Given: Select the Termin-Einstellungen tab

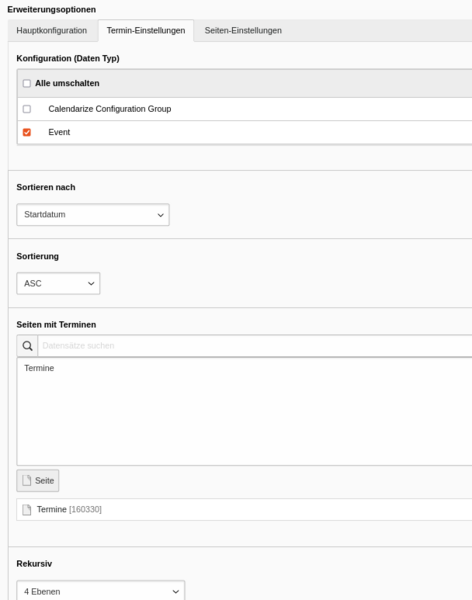Looking at the screenshot, I should tap(146, 31).
